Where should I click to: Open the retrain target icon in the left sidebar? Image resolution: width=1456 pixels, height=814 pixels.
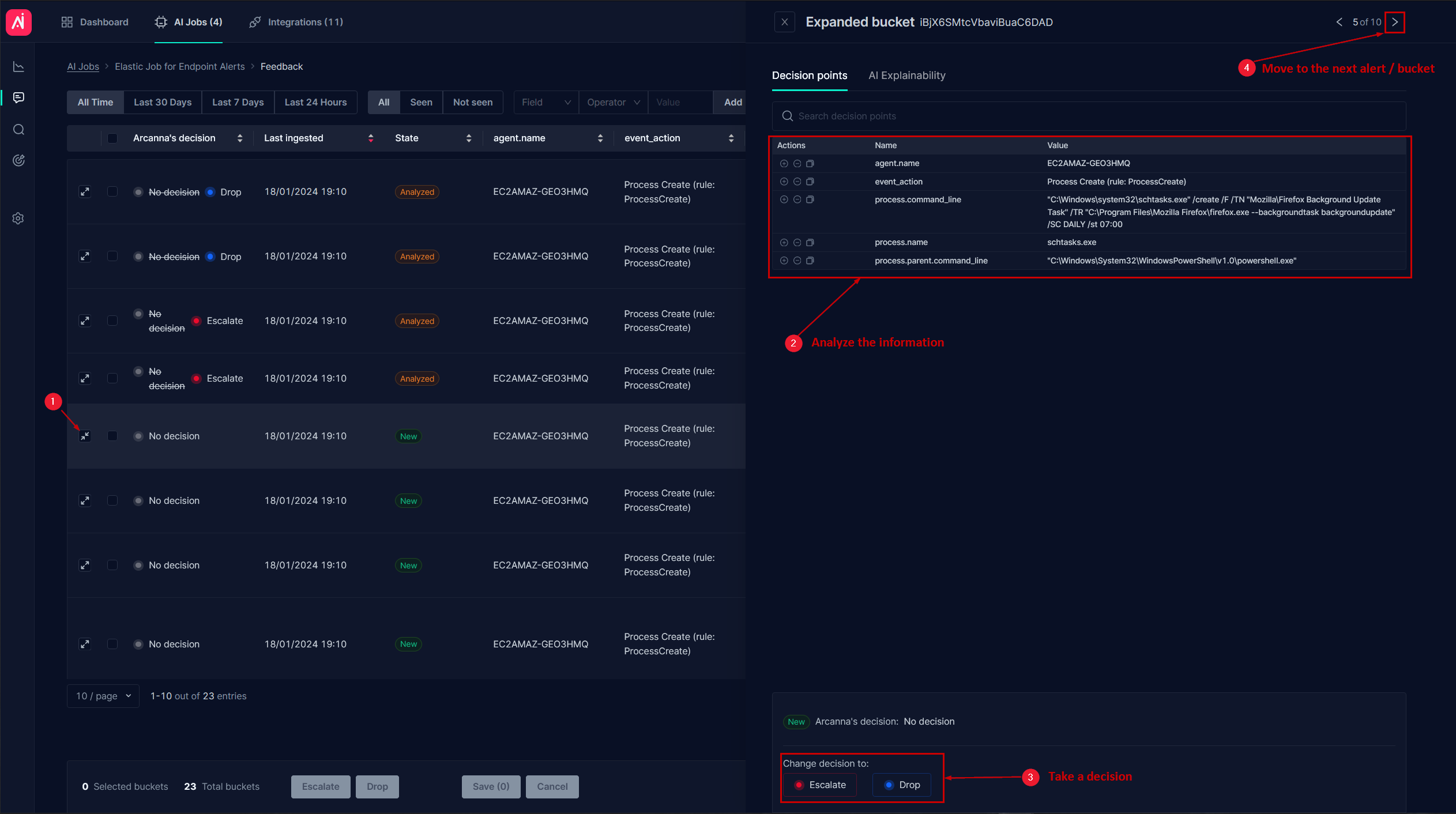coord(18,160)
